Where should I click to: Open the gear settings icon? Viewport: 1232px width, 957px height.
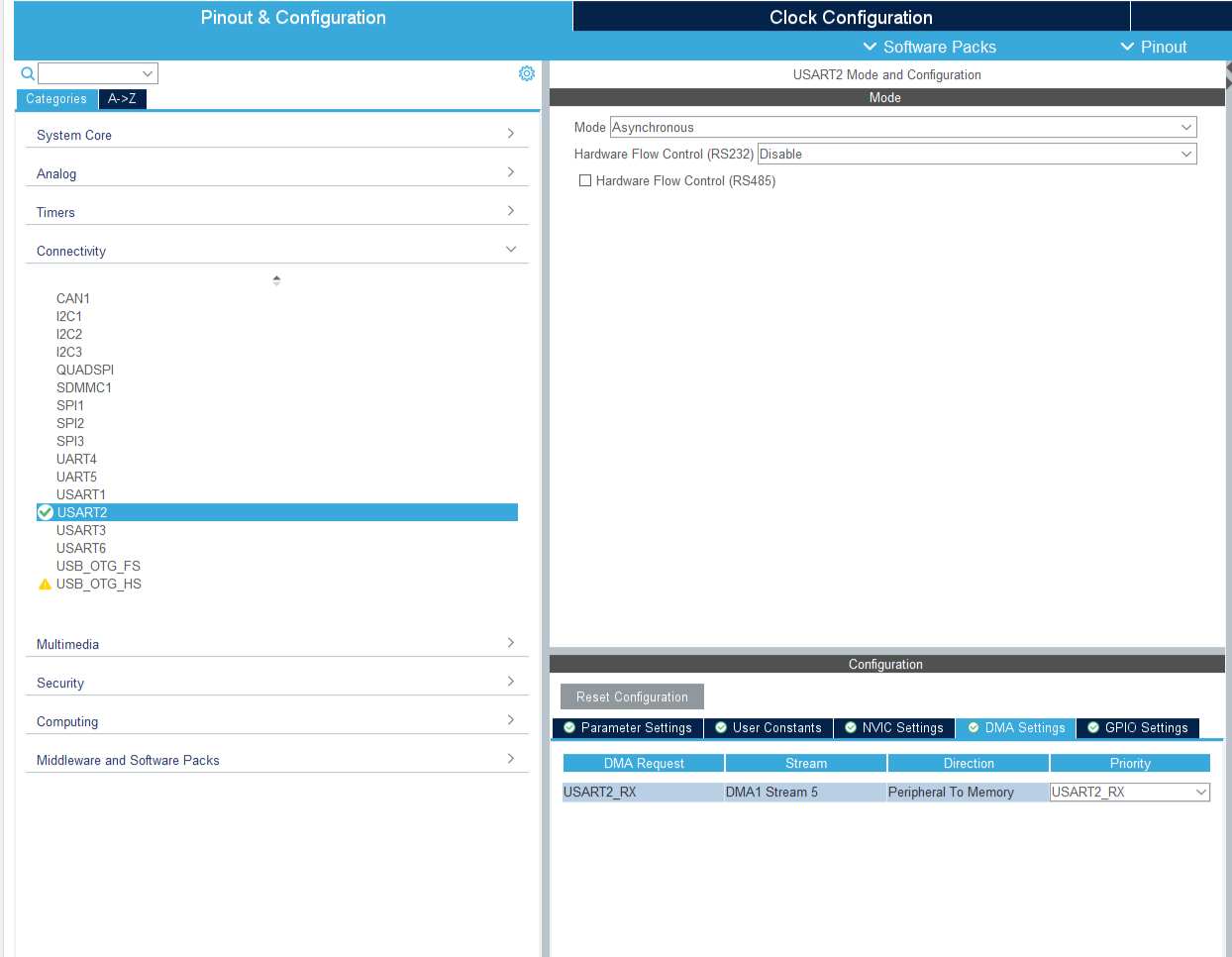pyautogui.click(x=527, y=73)
